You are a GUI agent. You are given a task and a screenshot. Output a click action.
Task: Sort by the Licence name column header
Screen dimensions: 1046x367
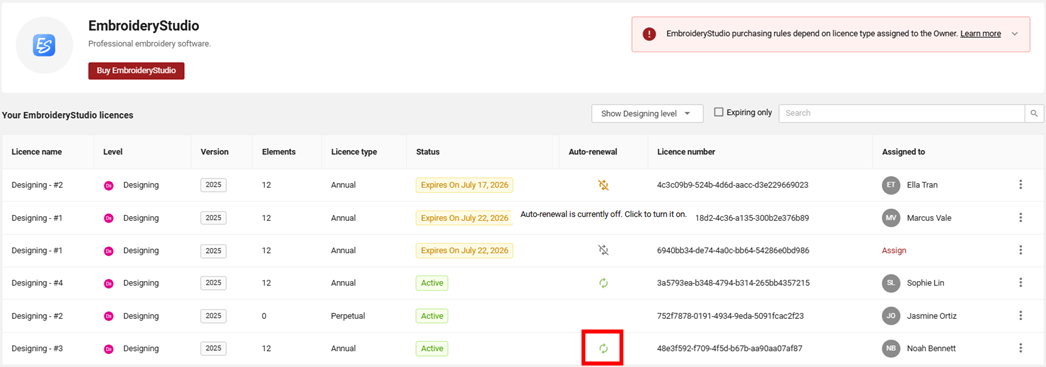click(37, 151)
